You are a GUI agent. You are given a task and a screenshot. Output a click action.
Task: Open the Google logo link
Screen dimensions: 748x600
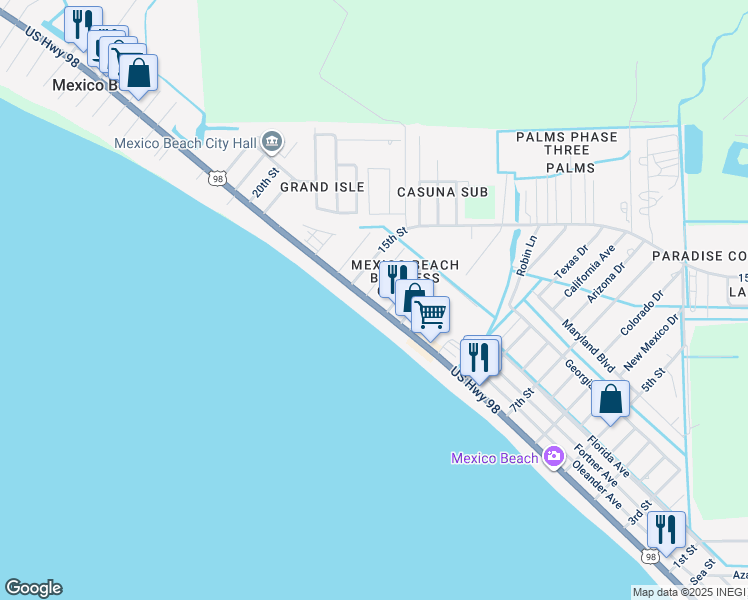point(33,588)
